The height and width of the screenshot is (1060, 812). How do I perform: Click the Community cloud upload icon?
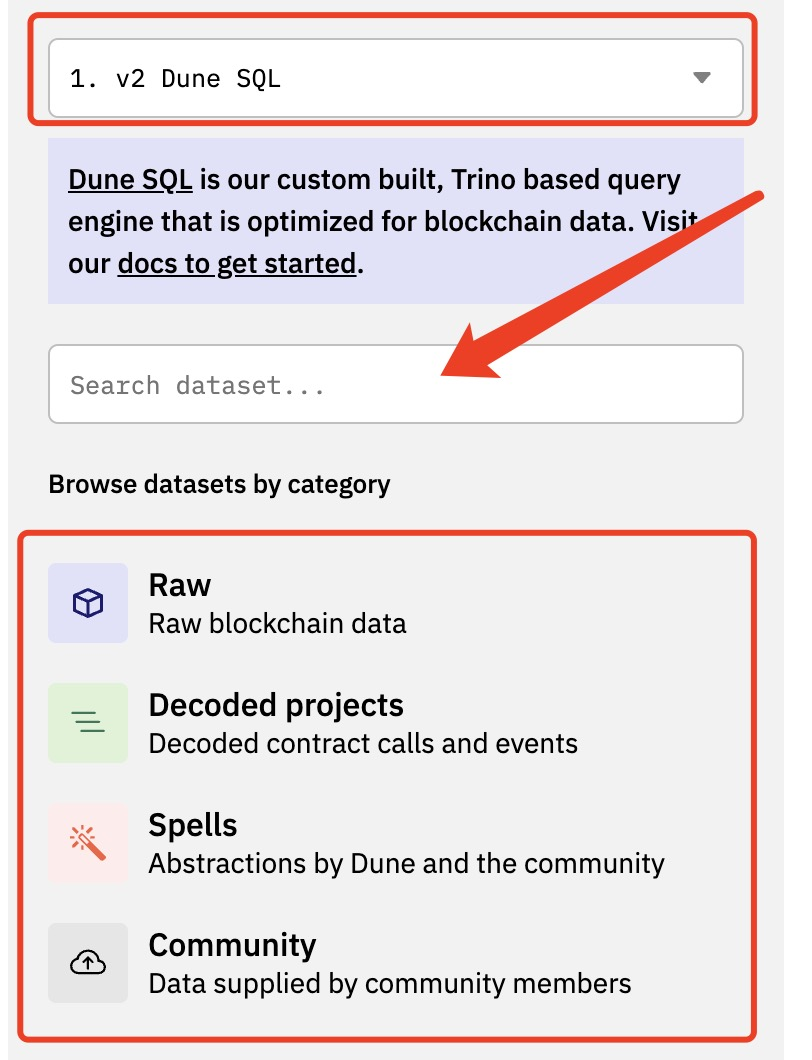click(88, 963)
